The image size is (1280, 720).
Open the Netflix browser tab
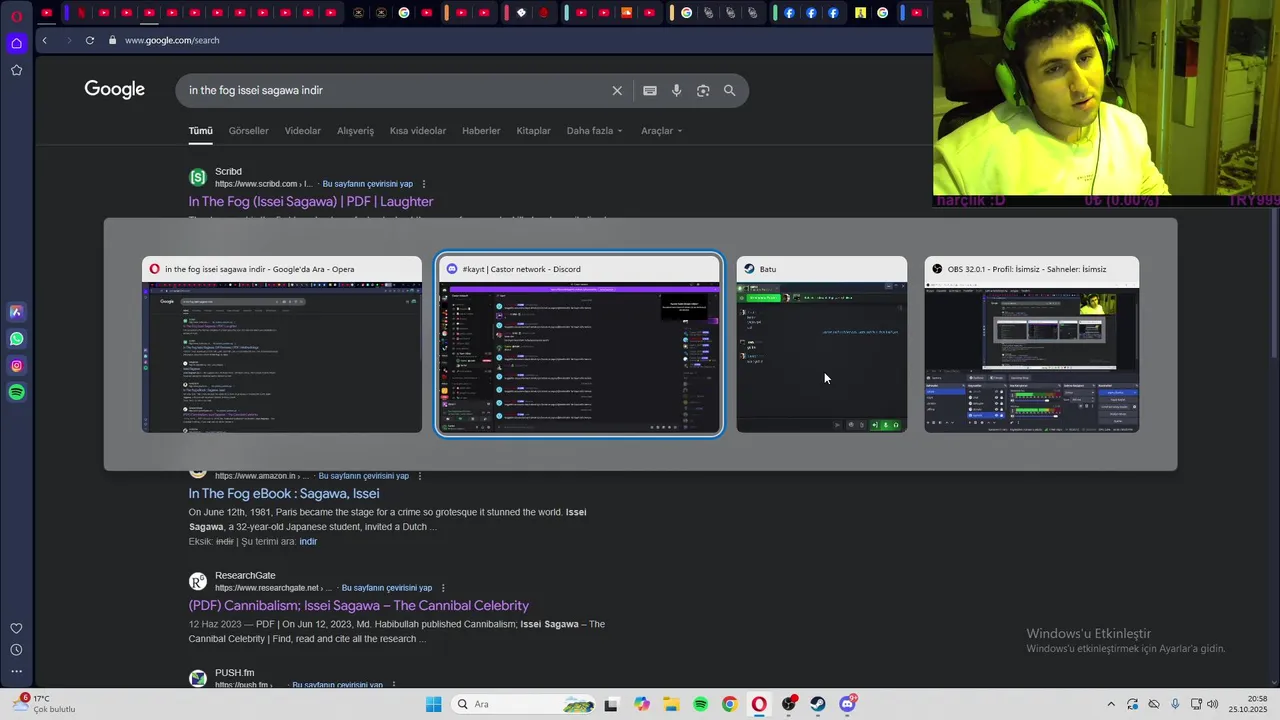[x=81, y=13]
